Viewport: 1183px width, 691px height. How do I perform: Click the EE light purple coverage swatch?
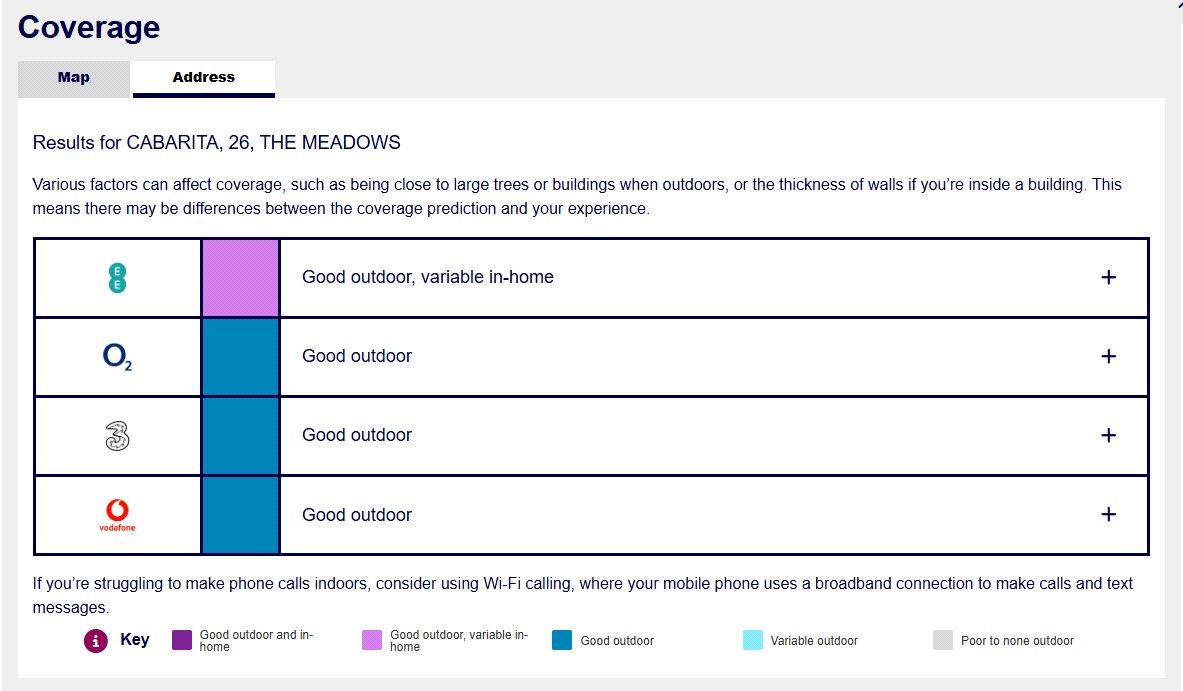click(241, 278)
